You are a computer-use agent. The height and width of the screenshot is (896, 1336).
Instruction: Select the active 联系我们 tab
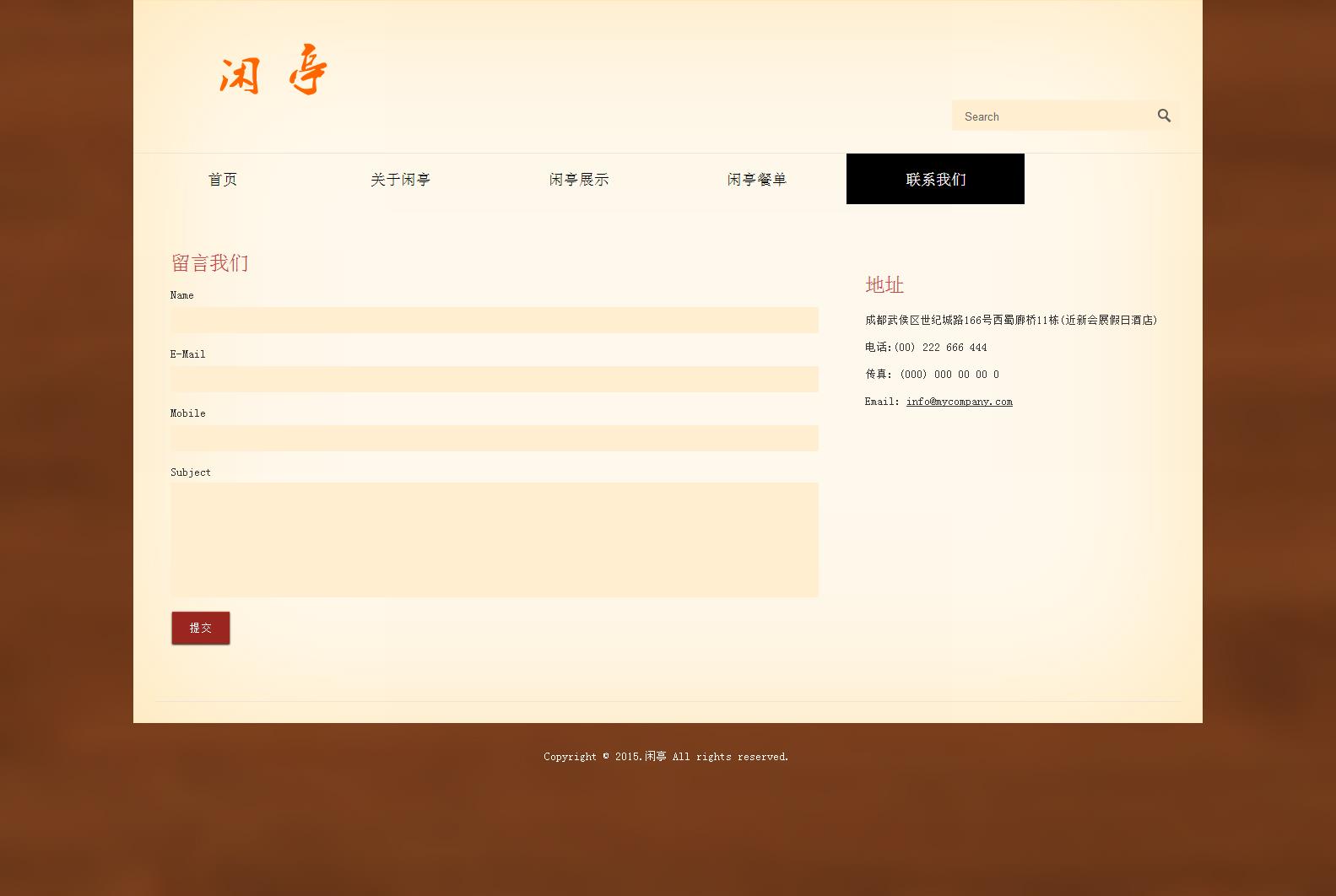pyautogui.click(x=935, y=179)
